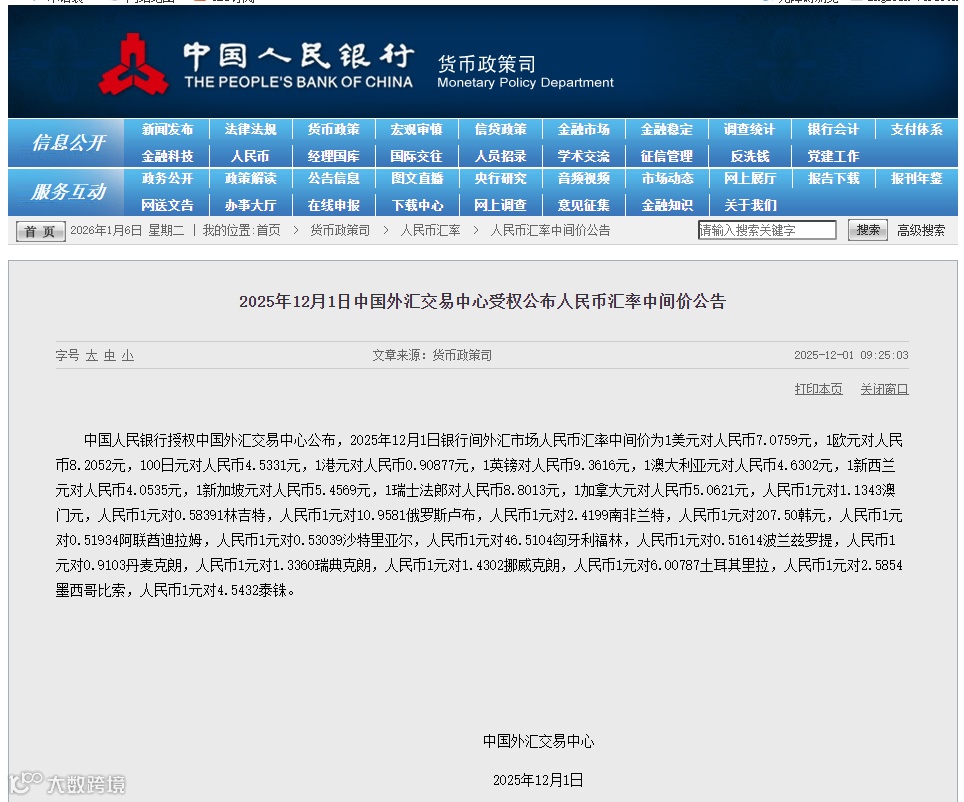Image resolution: width=964 pixels, height=802 pixels.
Task: Set font size to 中
Action: click(x=109, y=355)
